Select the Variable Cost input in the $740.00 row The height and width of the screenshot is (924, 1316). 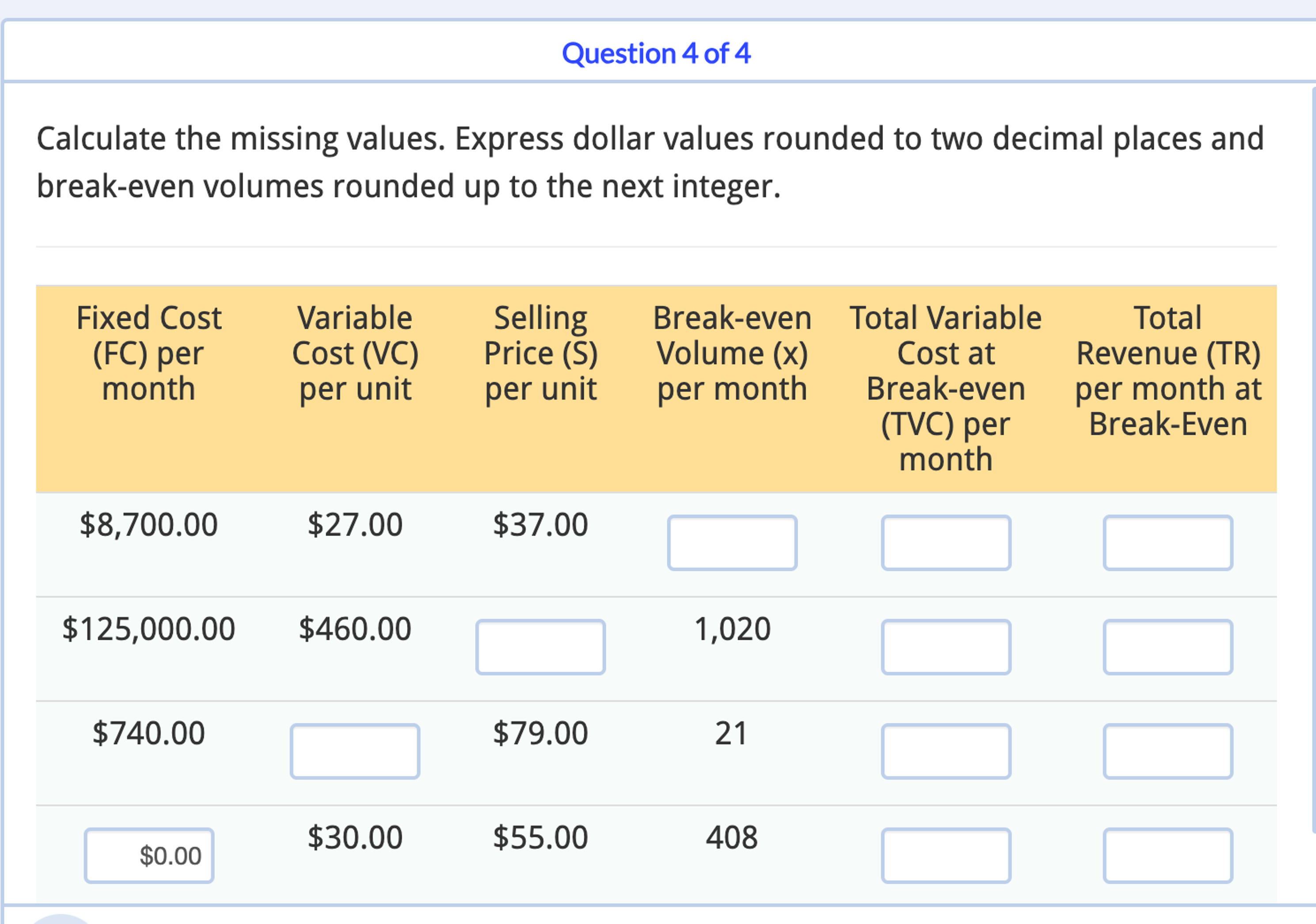tap(355, 751)
